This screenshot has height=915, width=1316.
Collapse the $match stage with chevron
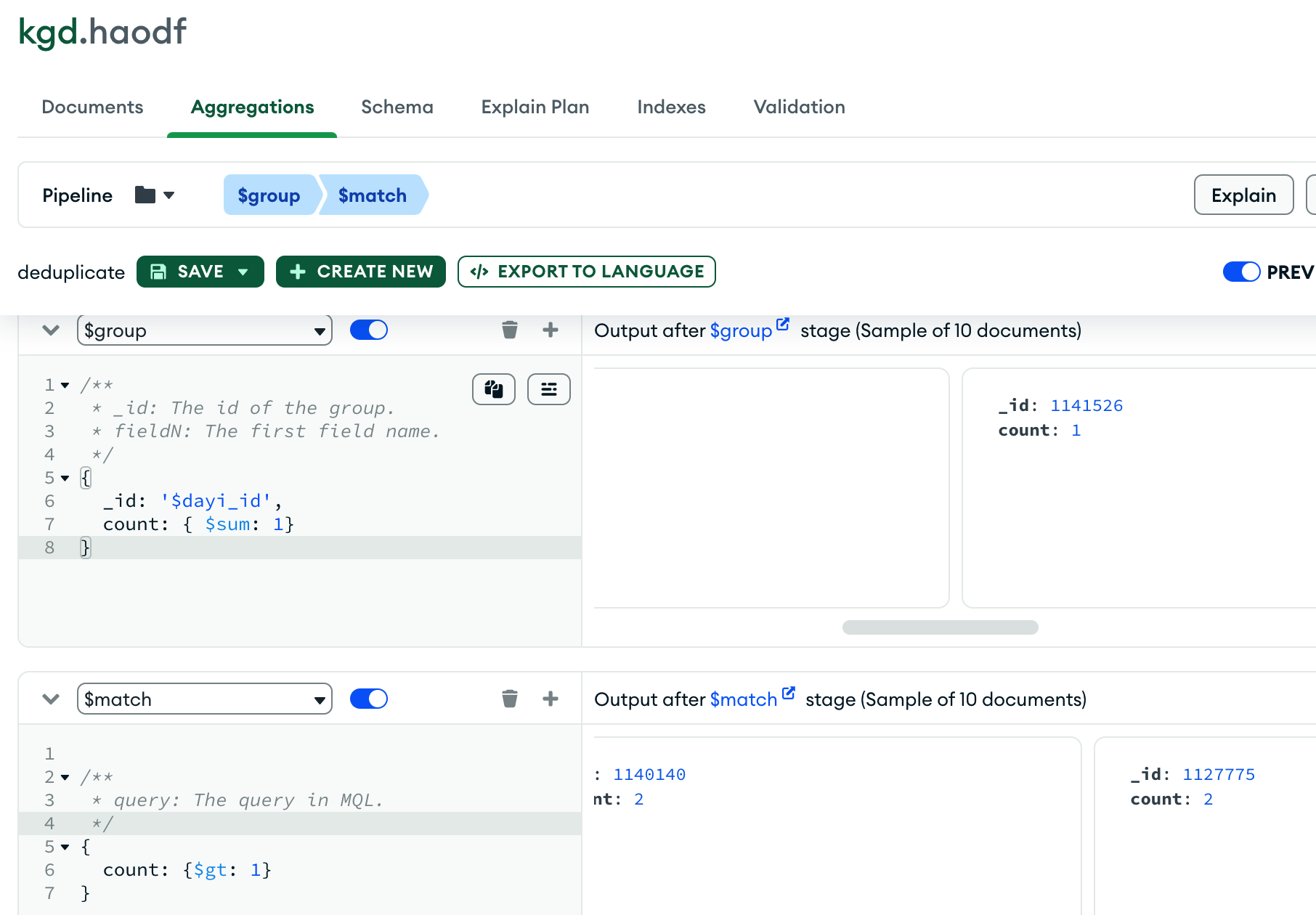51,699
